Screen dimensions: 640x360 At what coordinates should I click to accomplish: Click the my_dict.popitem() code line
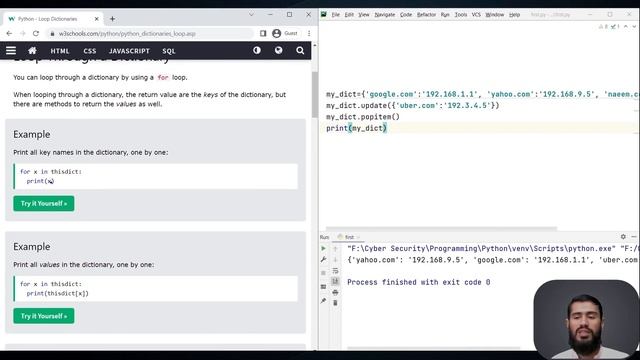363,117
